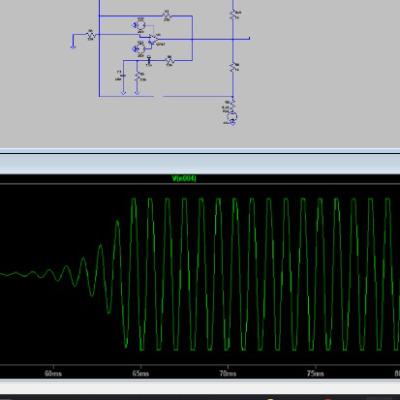Select the feedback resistor above the op-amp

point(167,15)
